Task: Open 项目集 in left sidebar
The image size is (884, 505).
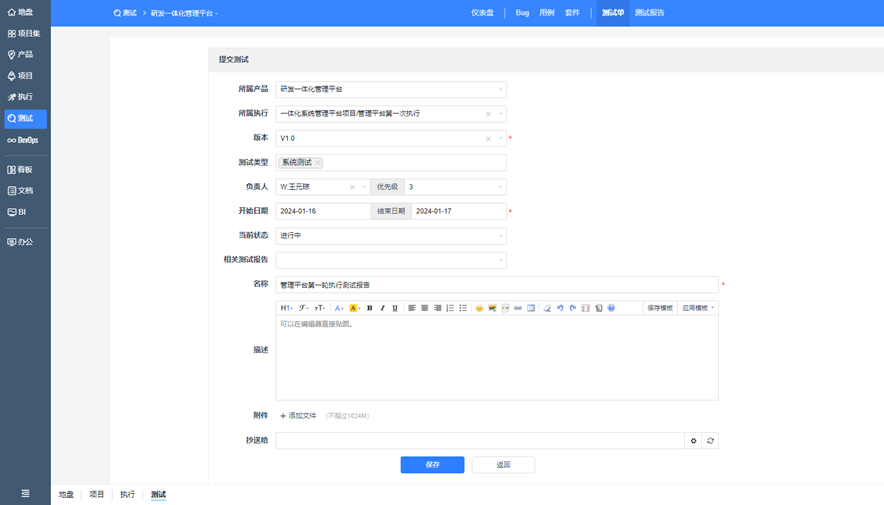Action: pos(24,33)
